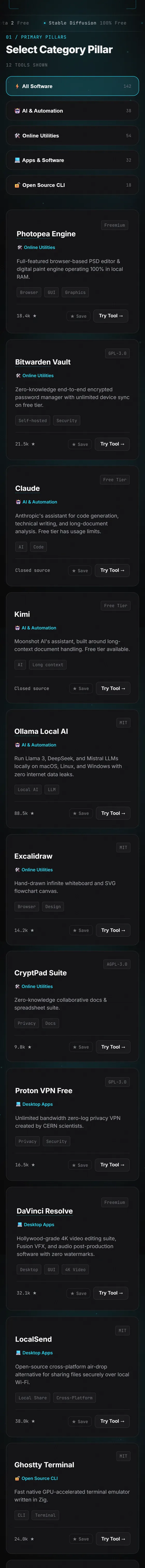Filter by AI & Automation category
145x1568 pixels.
click(72, 111)
